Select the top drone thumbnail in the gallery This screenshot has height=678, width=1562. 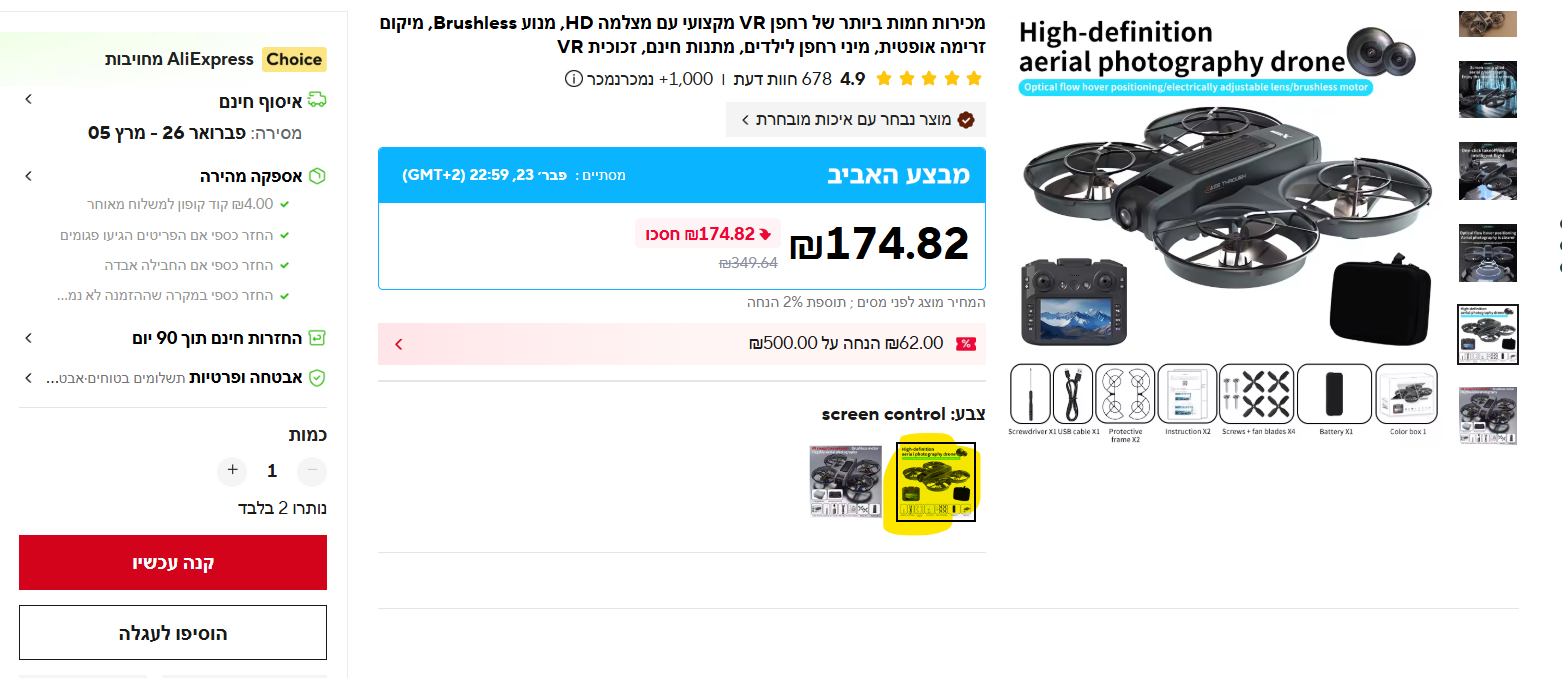point(1488,23)
